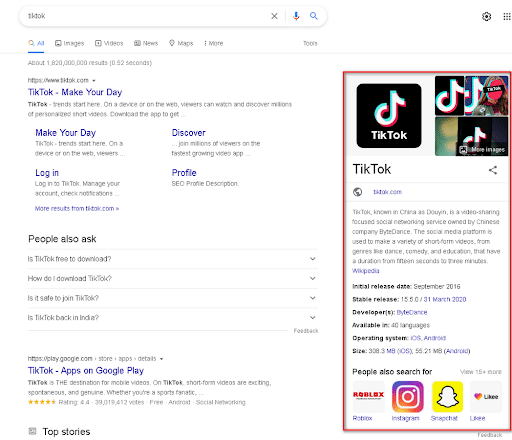Click the '31 March 2020' release link
The width and height of the screenshot is (512, 440).
click(445, 299)
